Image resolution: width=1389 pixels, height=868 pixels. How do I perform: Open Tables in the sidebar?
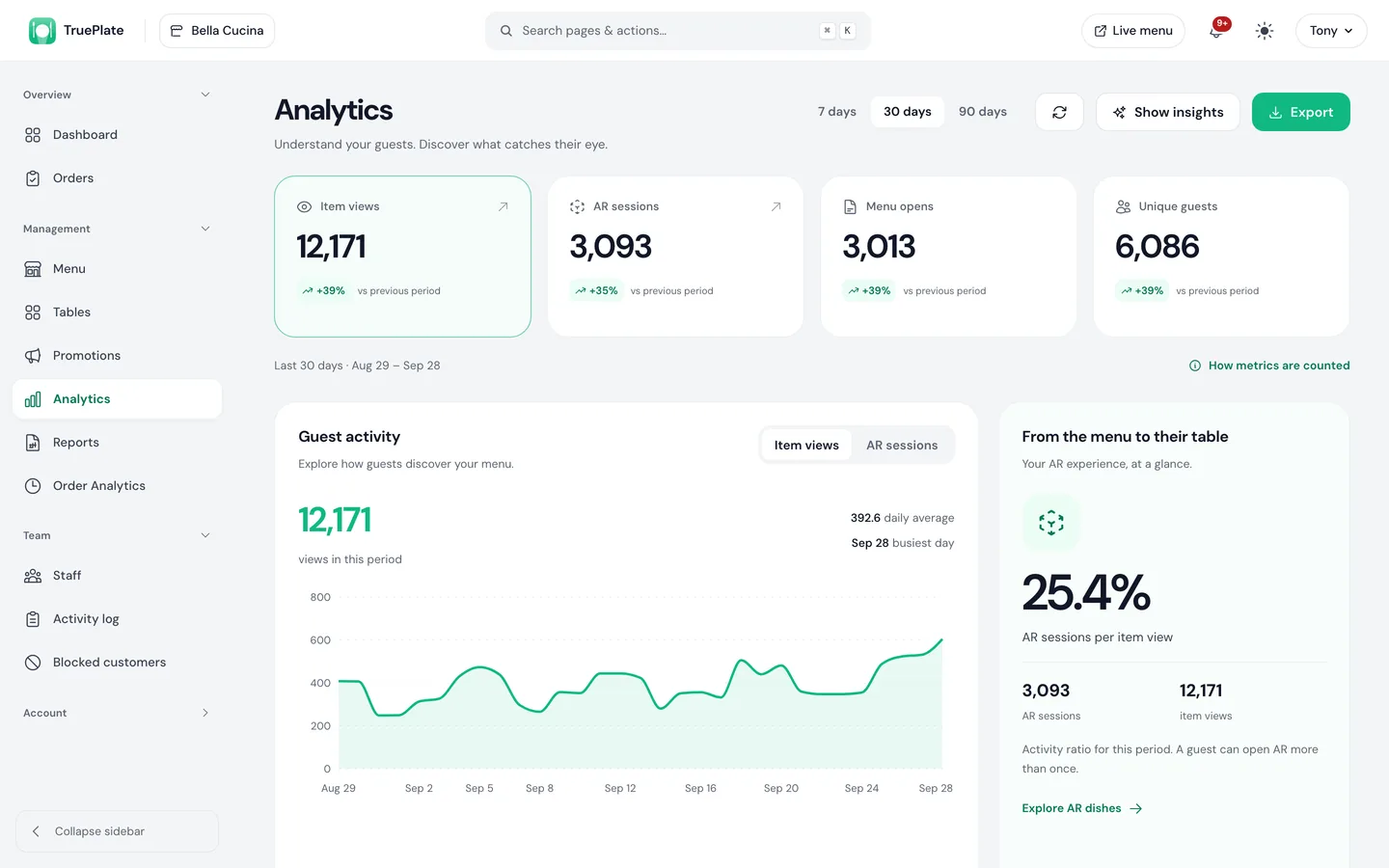(x=117, y=312)
